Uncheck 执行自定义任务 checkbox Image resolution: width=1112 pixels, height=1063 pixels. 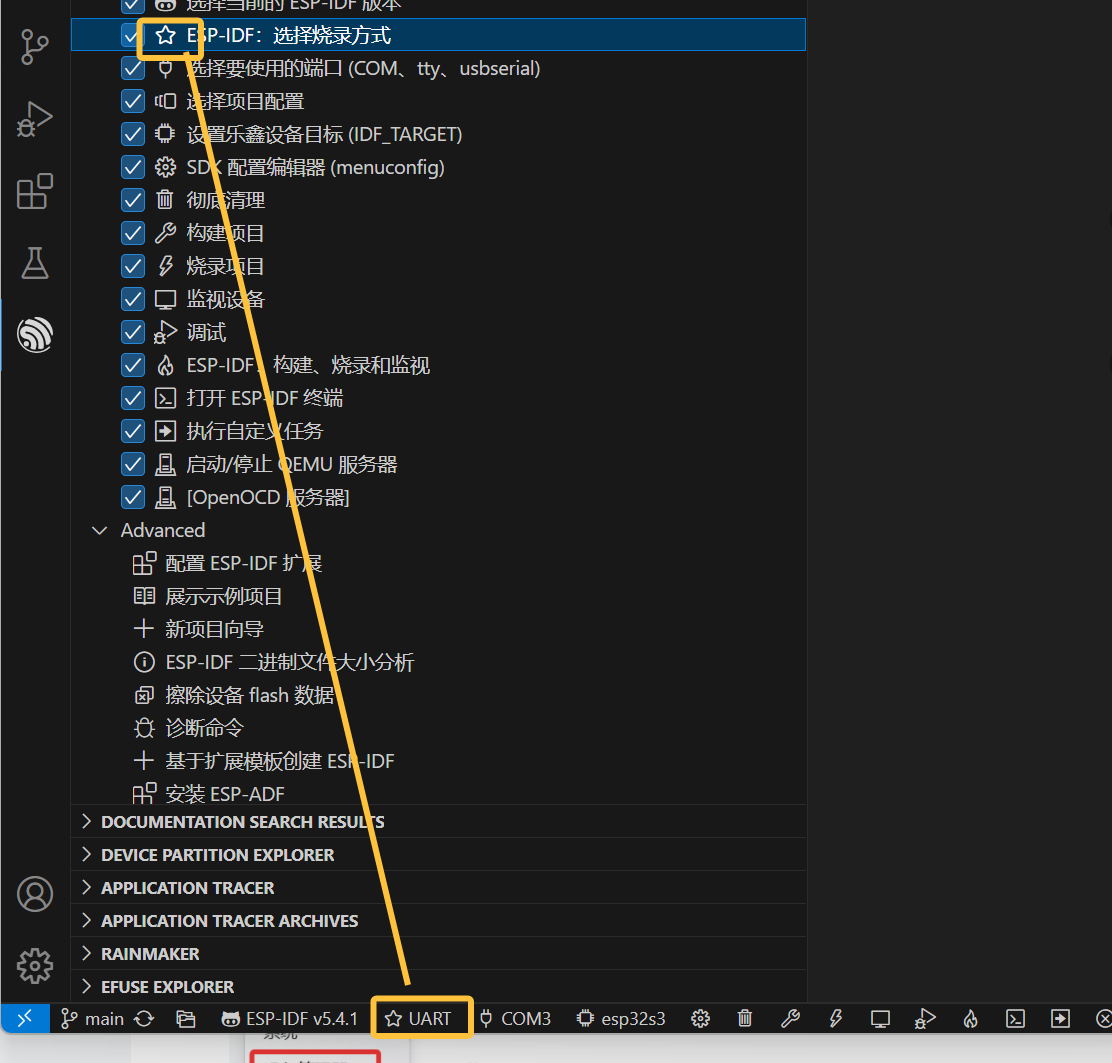pyautogui.click(x=133, y=431)
